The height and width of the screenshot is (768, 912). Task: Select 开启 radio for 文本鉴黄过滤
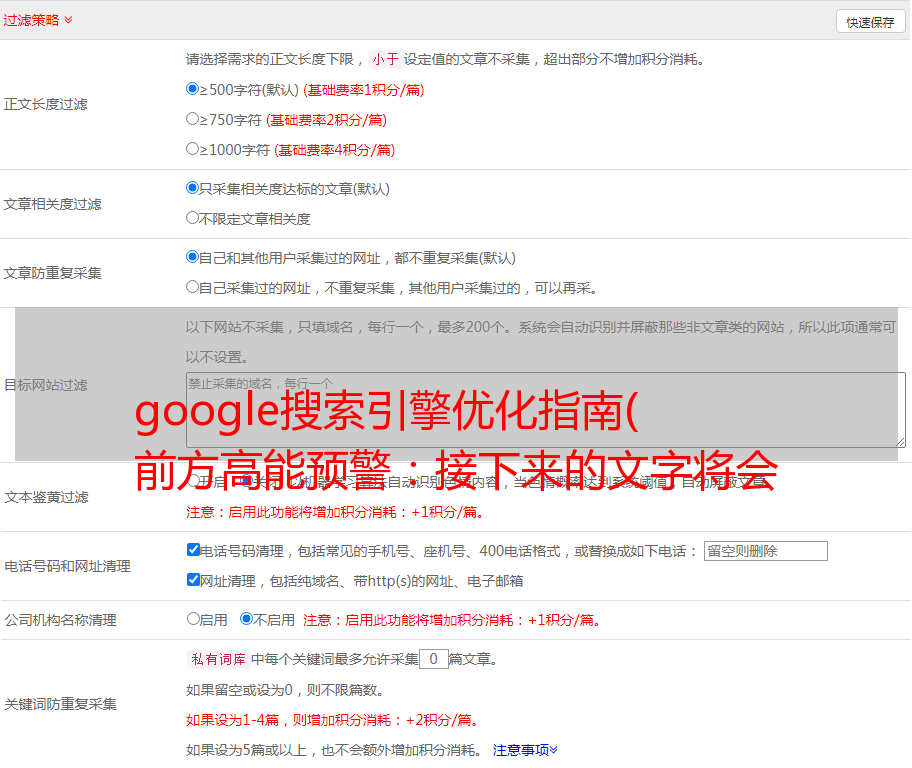[192, 481]
